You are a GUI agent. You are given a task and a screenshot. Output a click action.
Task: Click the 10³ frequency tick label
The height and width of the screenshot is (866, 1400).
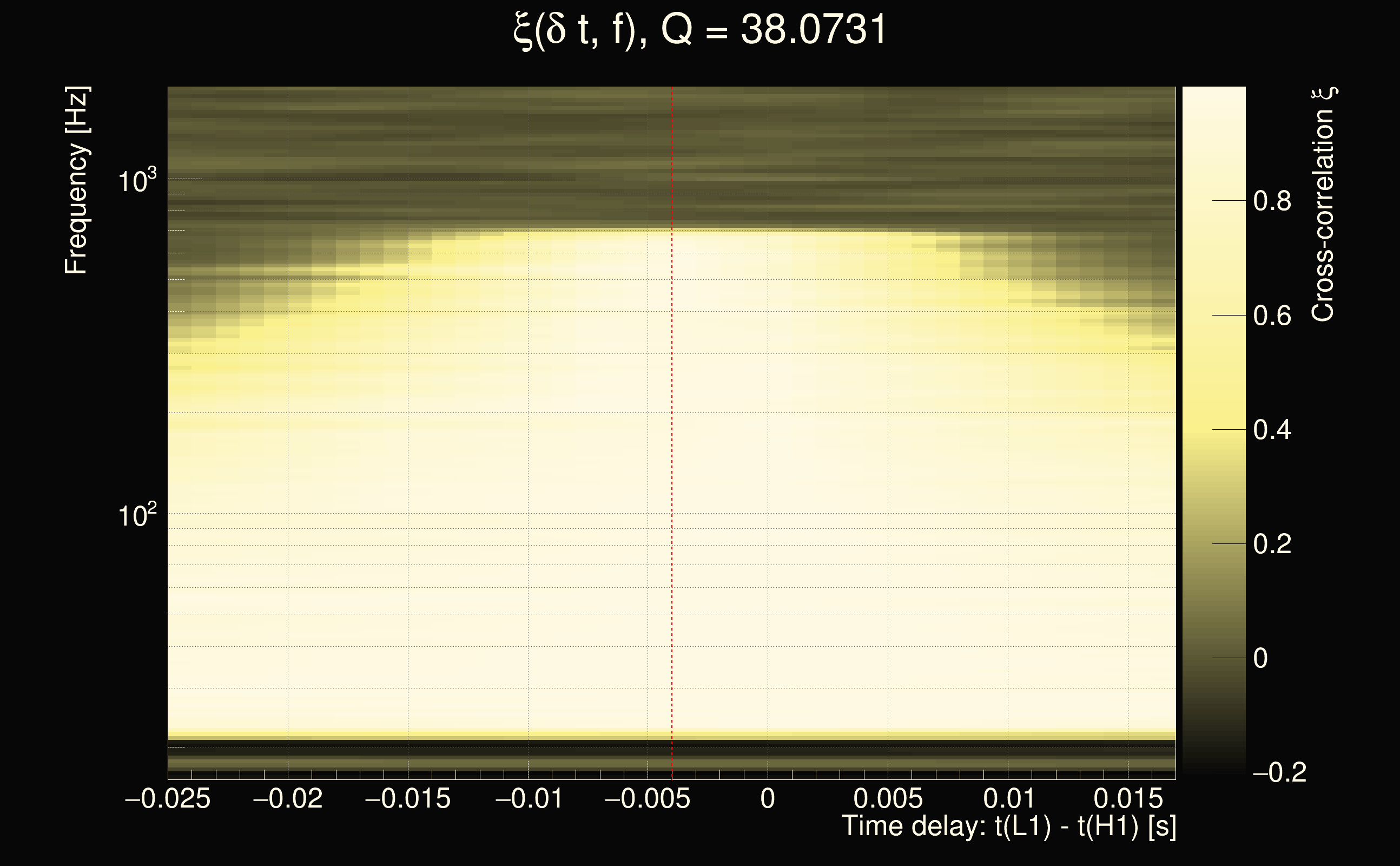click(137, 181)
